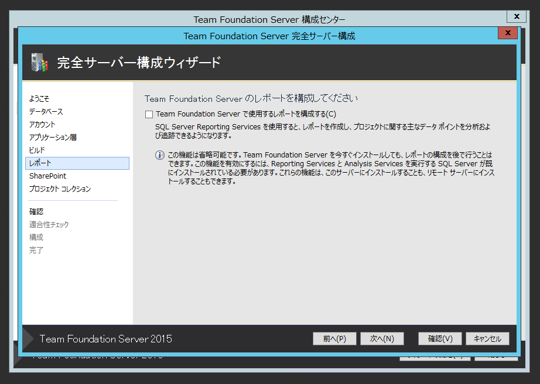Click the blue information icon
This screenshot has height=384, width=540.
[159, 155]
